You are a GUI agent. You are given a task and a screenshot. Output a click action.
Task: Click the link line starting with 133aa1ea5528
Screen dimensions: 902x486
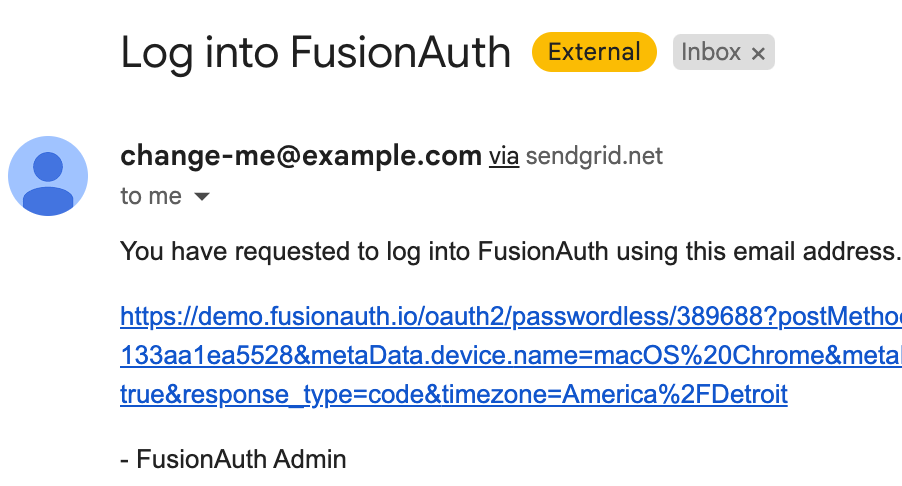coord(511,355)
